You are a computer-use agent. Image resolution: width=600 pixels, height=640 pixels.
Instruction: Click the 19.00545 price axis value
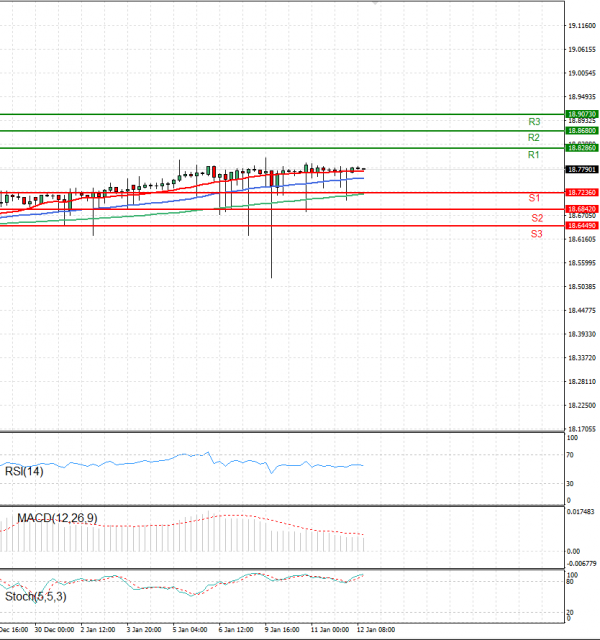pos(582,73)
